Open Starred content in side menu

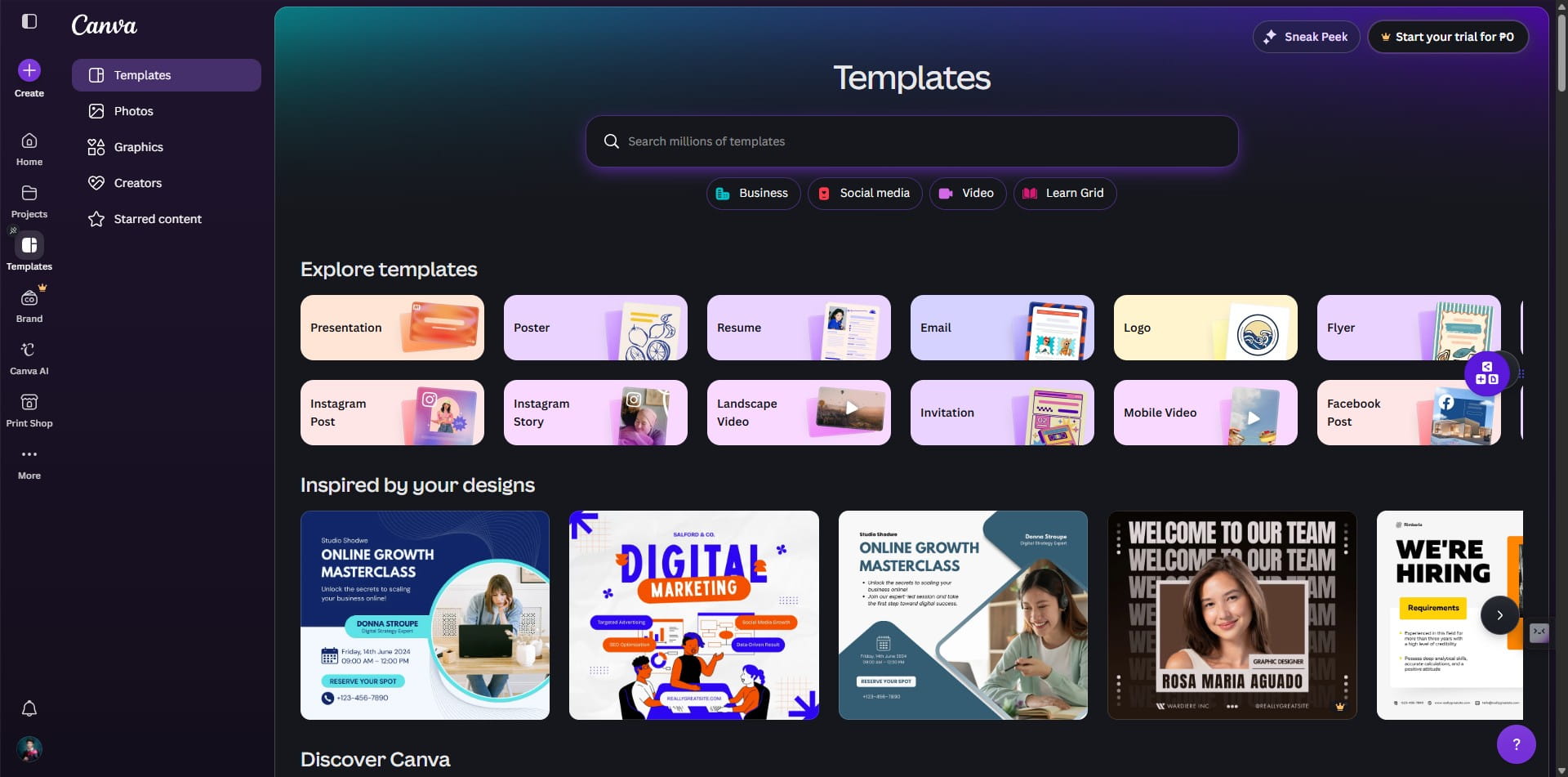(167, 219)
